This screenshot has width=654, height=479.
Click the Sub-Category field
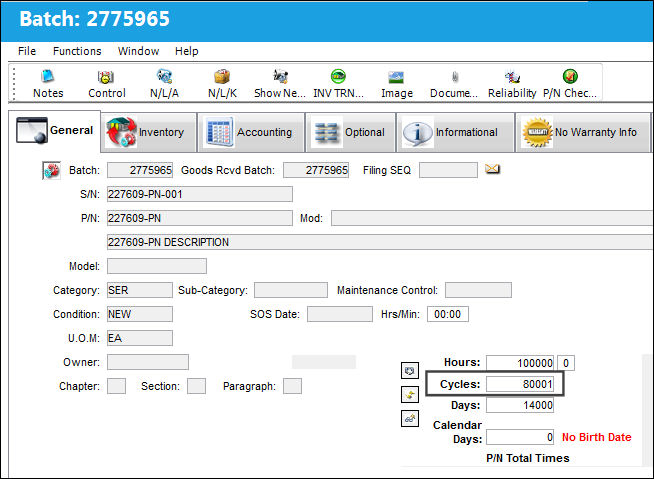pos(291,290)
